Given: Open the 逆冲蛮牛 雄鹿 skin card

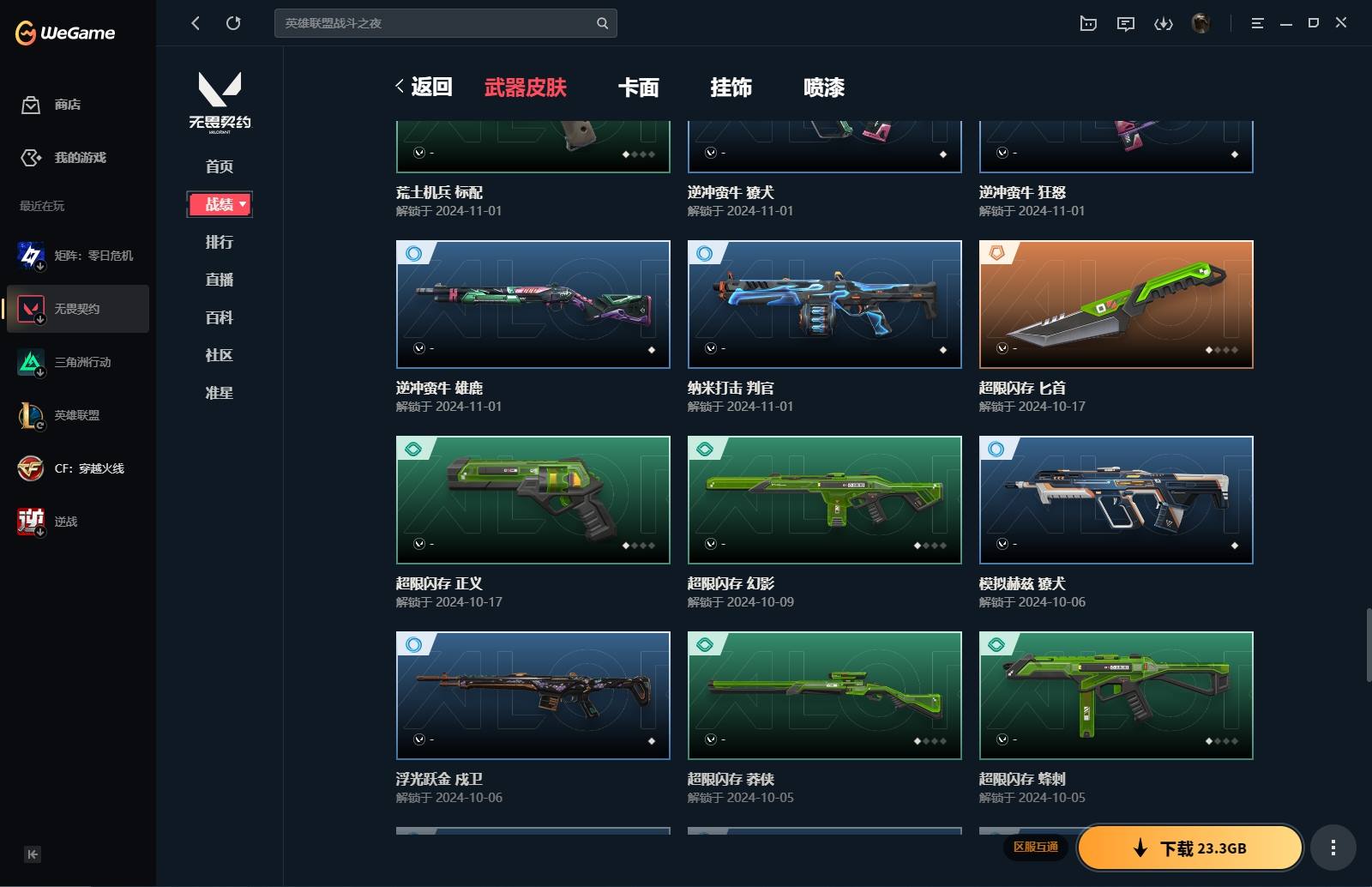Looking at the screenshot, I should [533, 305].
